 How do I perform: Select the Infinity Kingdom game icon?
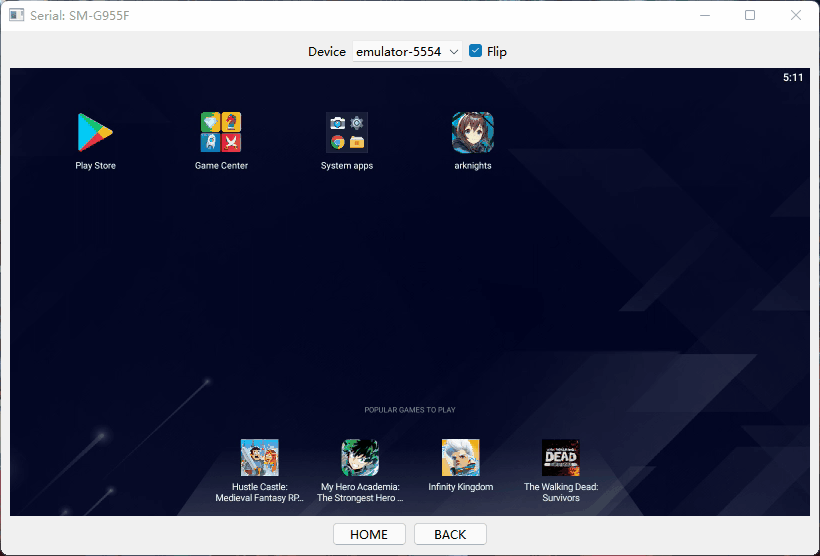[461, 458]
